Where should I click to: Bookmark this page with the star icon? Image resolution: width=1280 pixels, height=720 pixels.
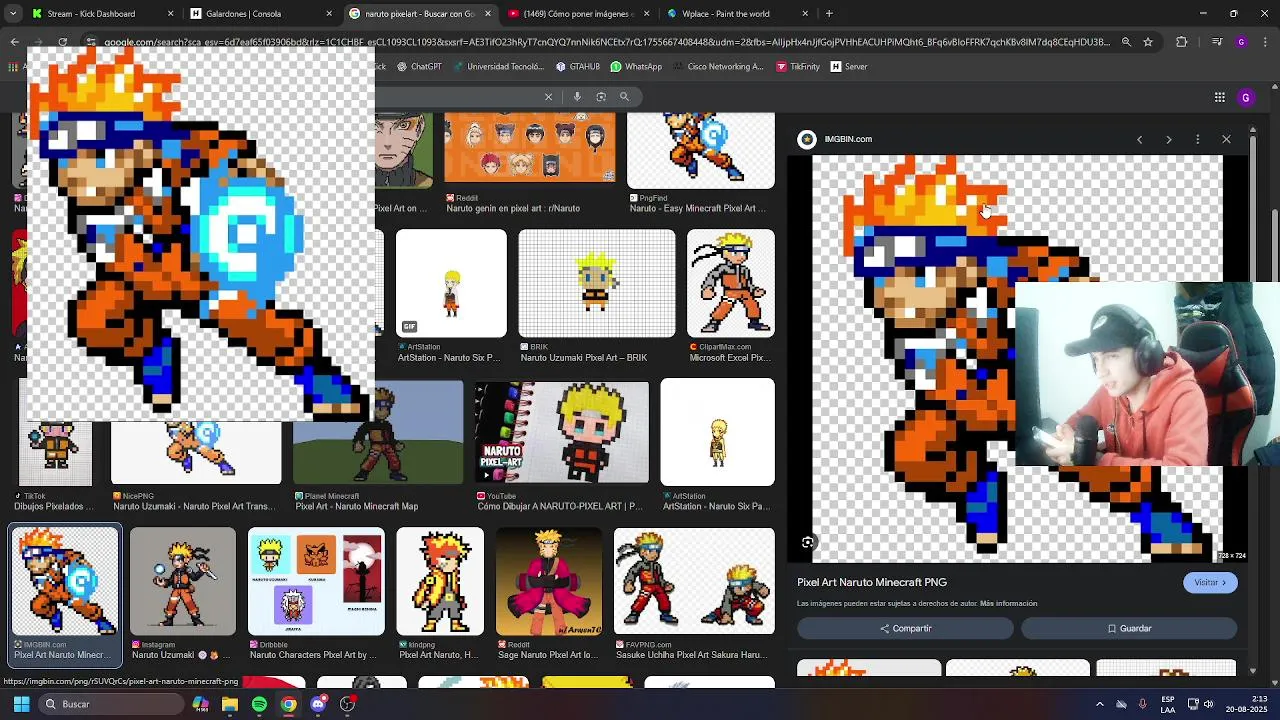click(1148, 42)
